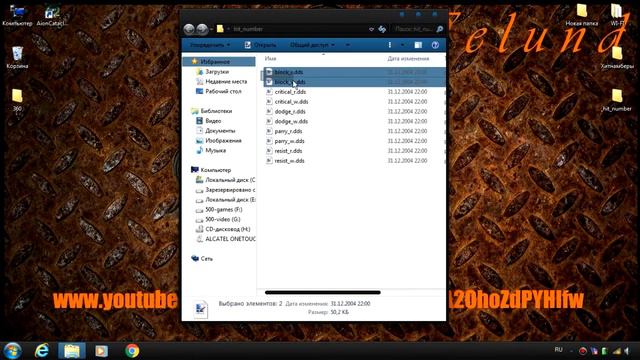The height and width of the screenshot is (360, 640).
Task: Open Локальный диск (E:) in the tree
Action: point(230,200)
